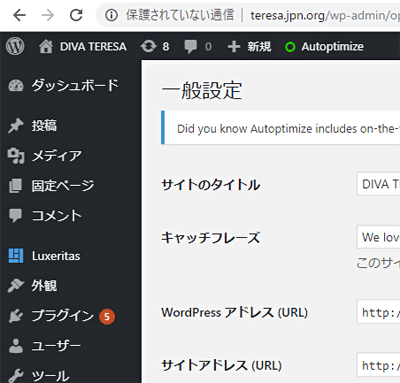The width and height of the screenshot is (400, 383).
Task: Open the Autoptimize toolbar menu
Action: (x=332, y=47)
